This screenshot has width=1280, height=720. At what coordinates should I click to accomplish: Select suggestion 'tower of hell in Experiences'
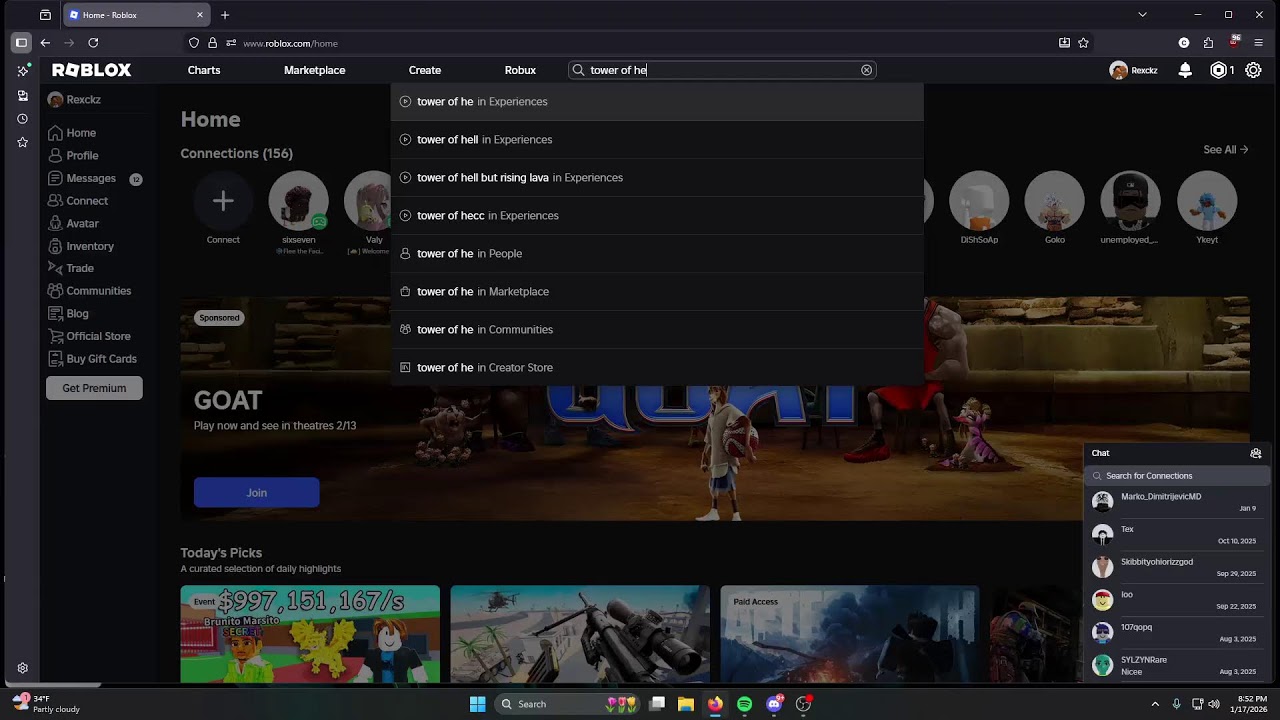point(657,139)
